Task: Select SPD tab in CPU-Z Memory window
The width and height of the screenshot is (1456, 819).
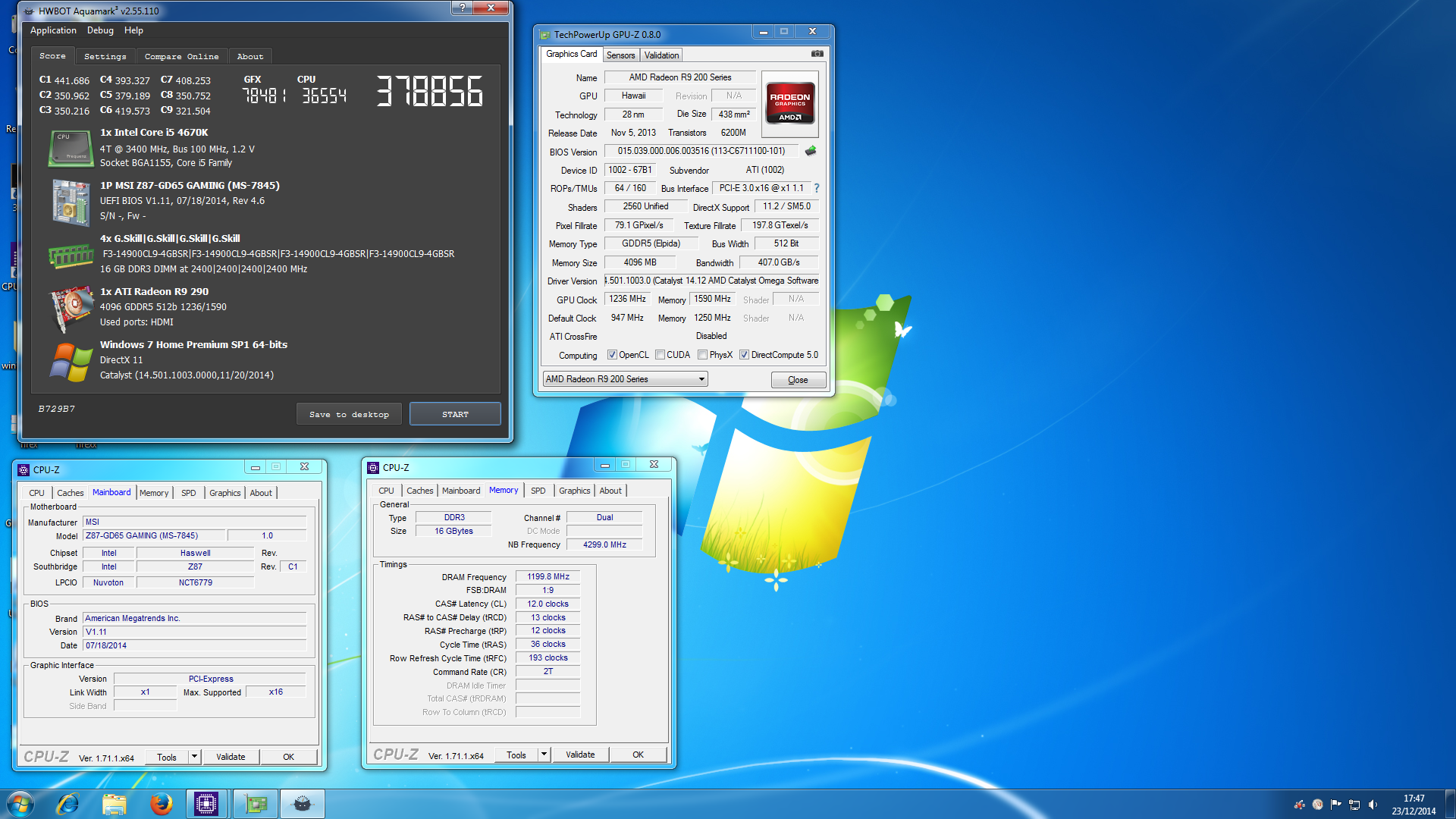Action: click(538, 491)
